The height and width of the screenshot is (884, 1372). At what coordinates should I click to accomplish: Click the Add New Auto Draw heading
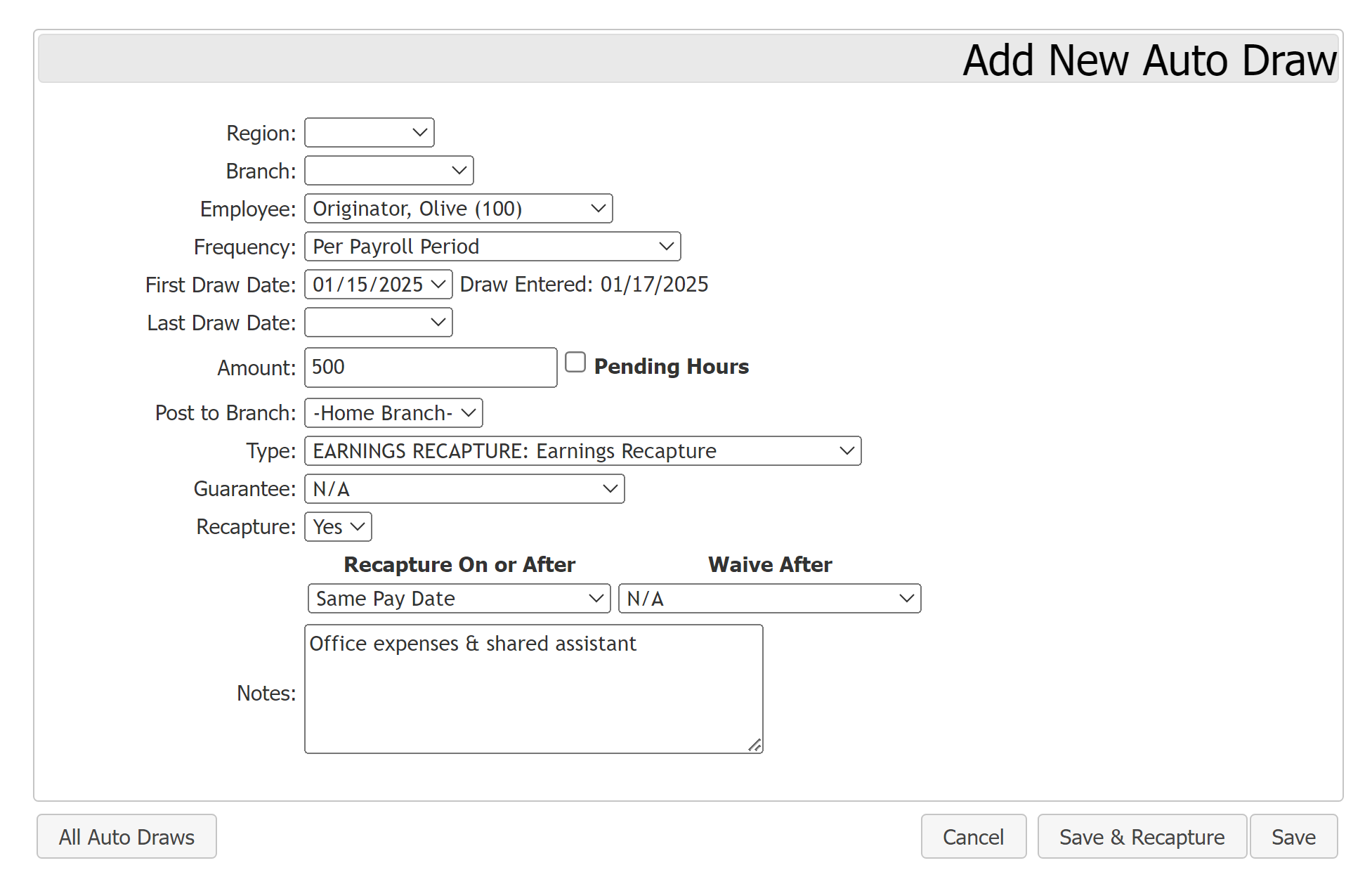(1149, 60)
